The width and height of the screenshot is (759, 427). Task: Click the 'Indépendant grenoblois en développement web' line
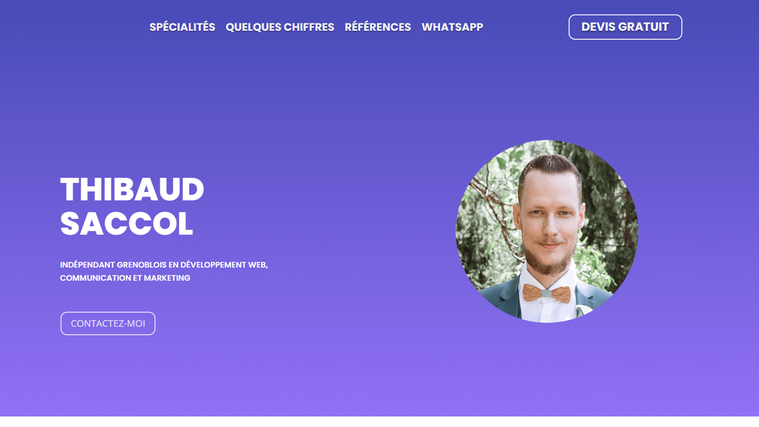coord(164,265)
